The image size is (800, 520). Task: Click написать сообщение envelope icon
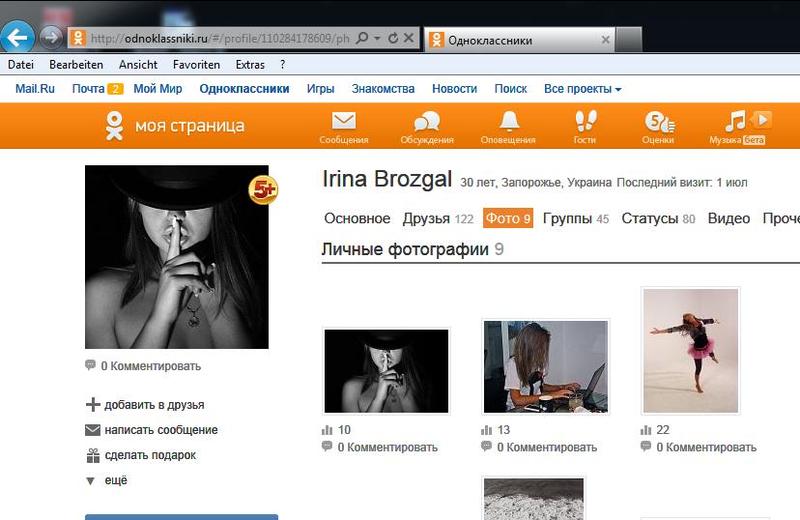point(92,430)
